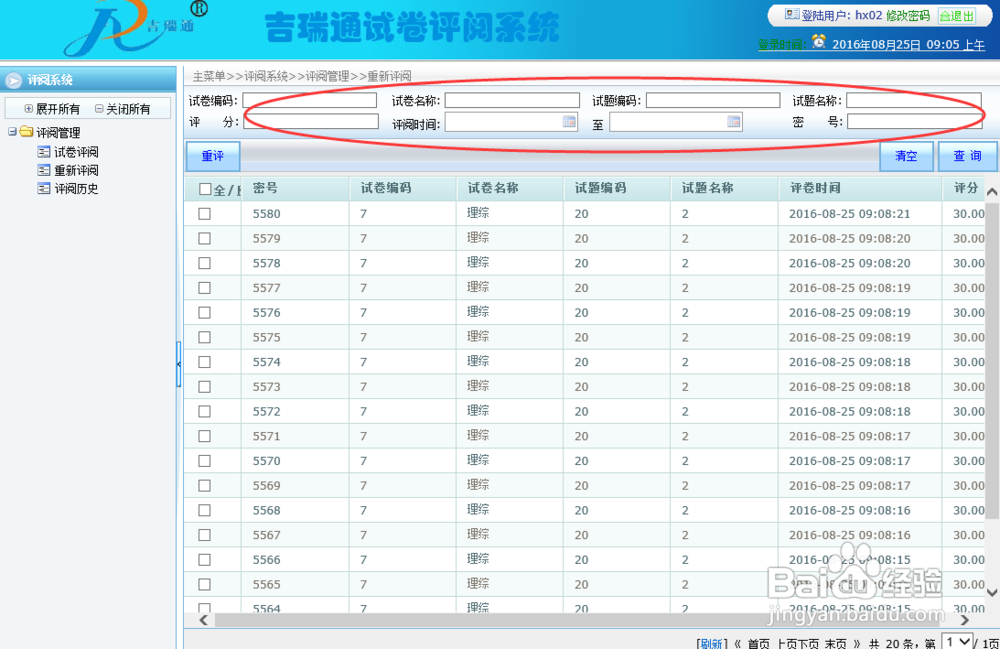Click the logout (退出) icon at top right
Viewport: 1000px width, 649px height.
tap(944, 15)
